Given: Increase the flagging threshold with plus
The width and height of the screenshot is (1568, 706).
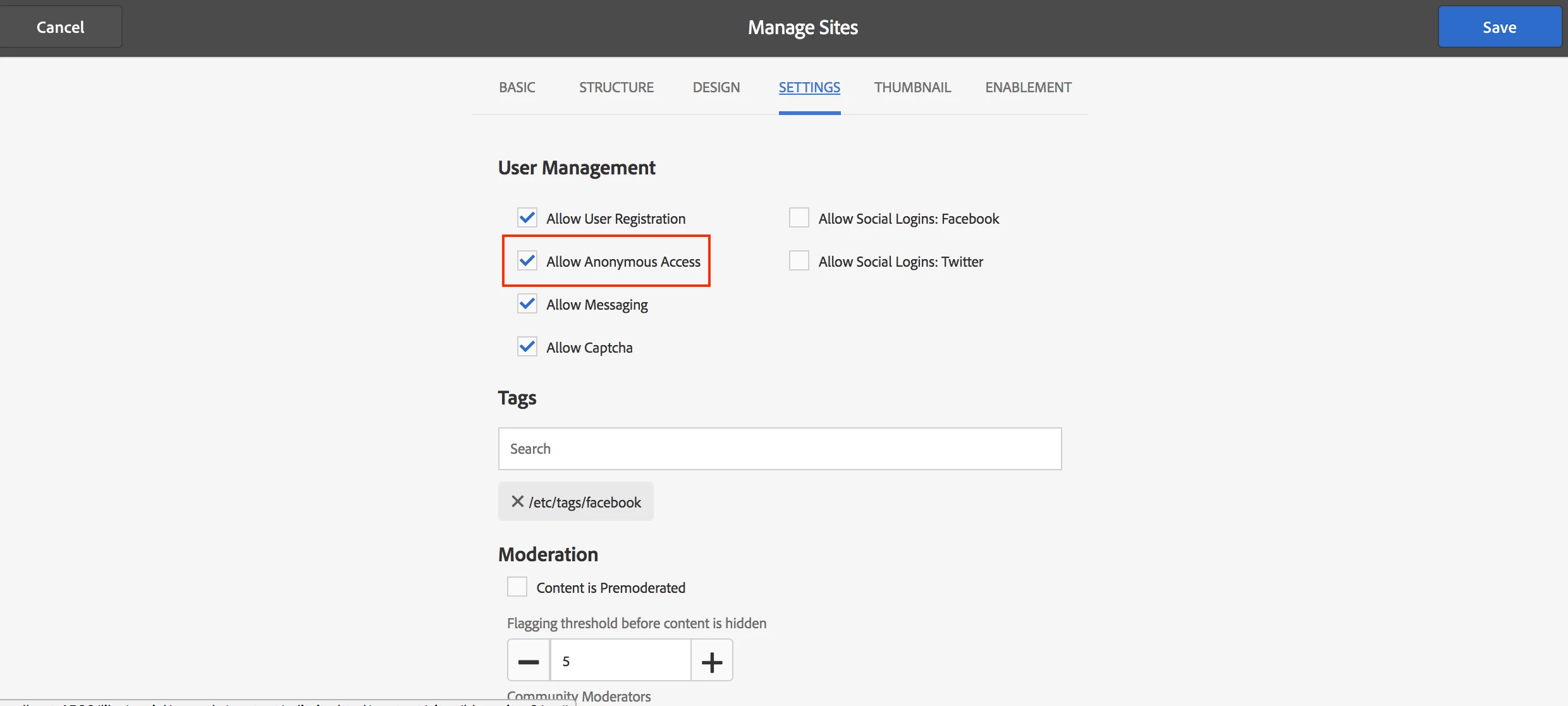Looking at the screenshot, I should [x=712, y=661].
